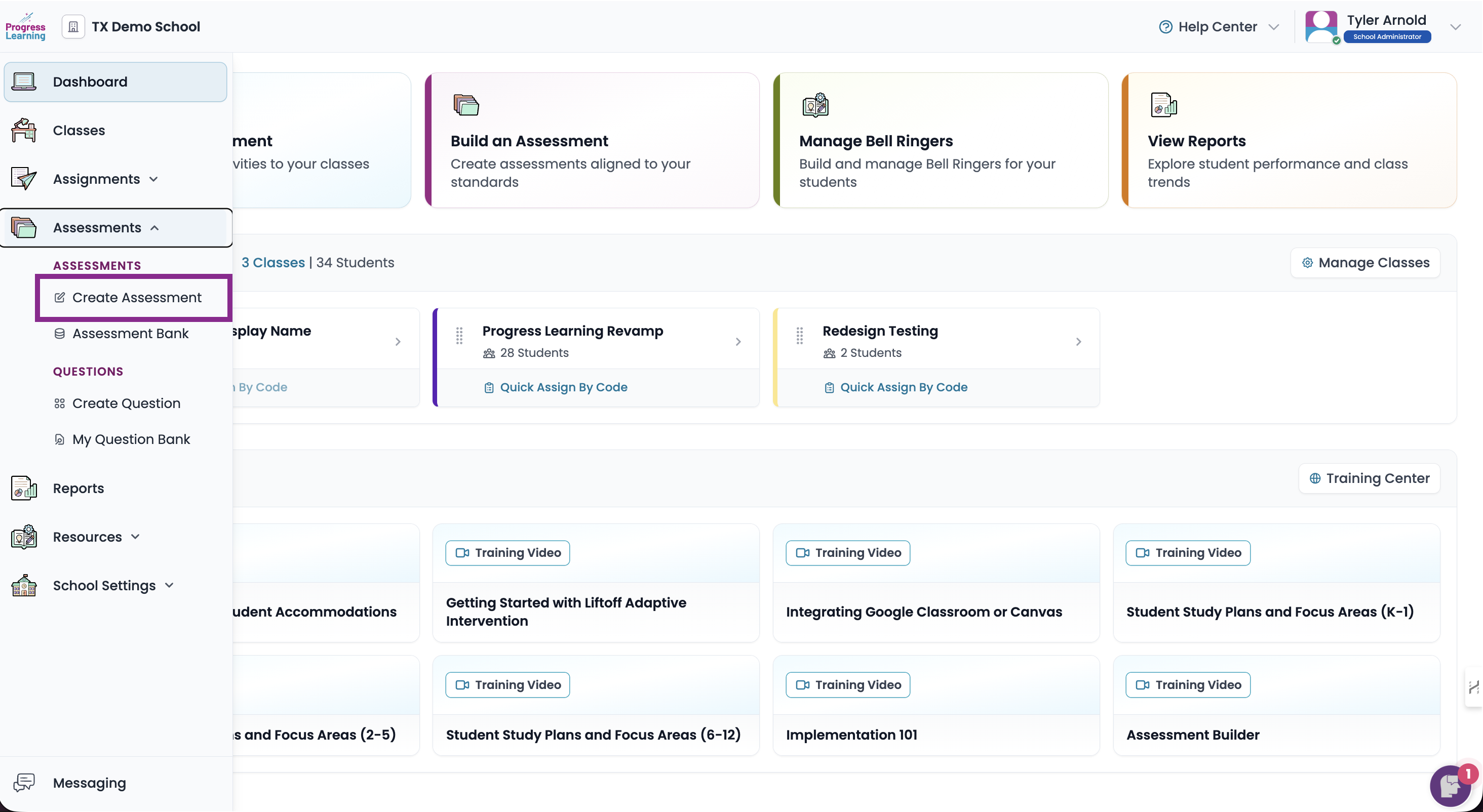Click the TX Demo School name

pos(146,27)
